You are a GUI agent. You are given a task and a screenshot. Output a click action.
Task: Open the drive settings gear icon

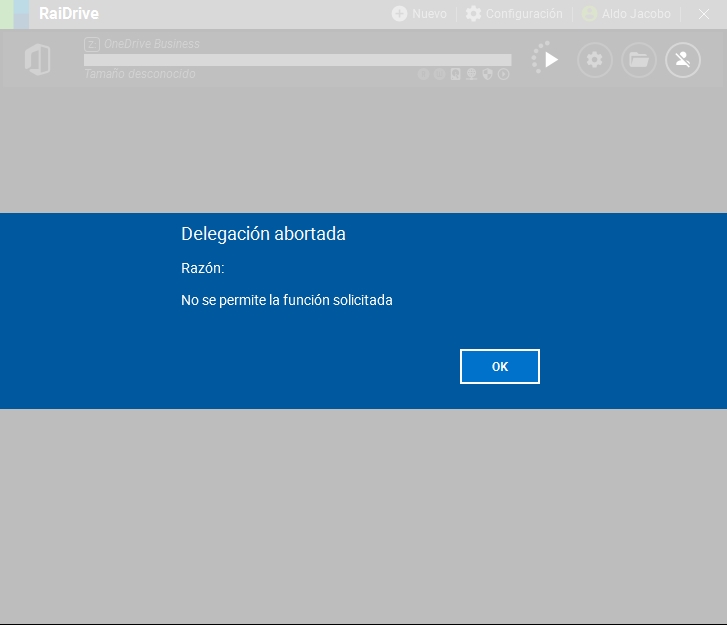tap(595, 60)
